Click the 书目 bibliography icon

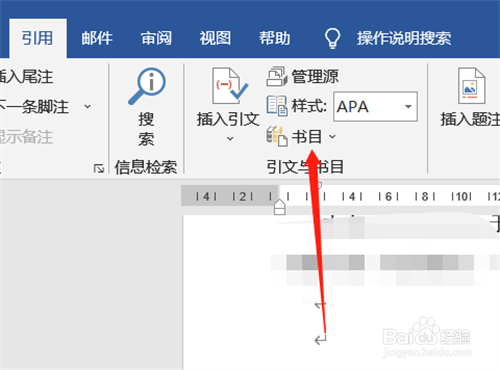point(277,136)
